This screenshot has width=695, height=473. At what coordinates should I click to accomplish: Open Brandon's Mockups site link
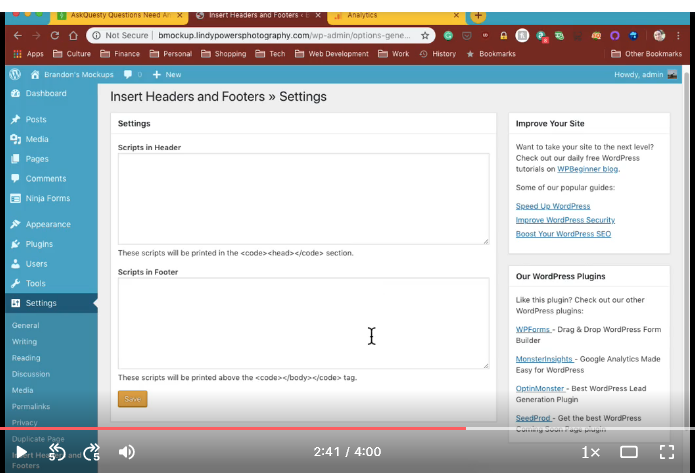coord(72,74)
